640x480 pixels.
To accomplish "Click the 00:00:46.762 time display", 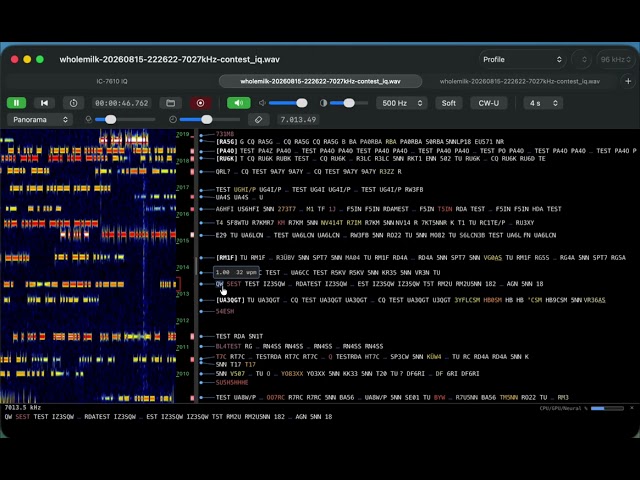I will [122, 103].
